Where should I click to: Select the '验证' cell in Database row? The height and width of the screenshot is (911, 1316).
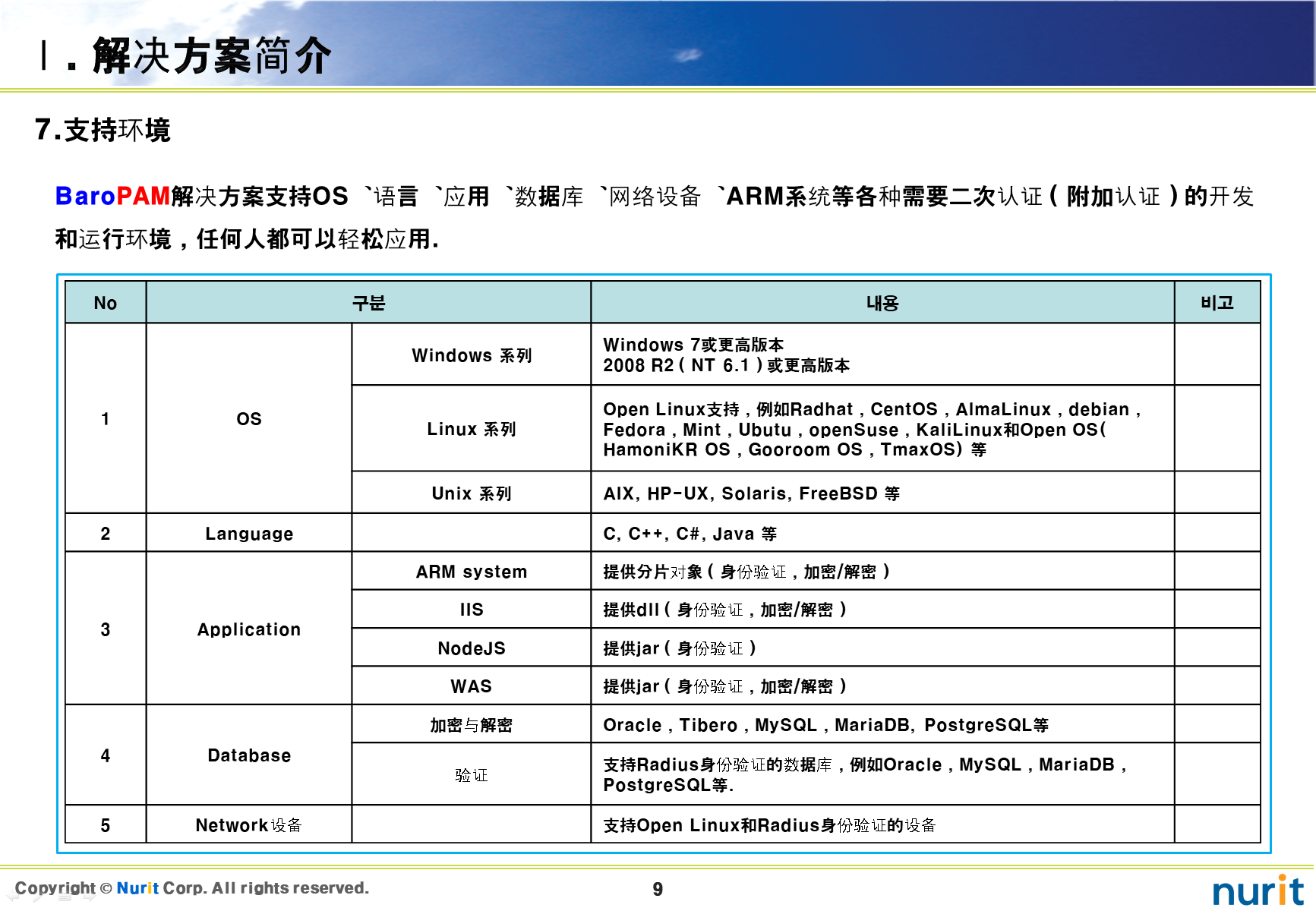(x=472, y=774)
